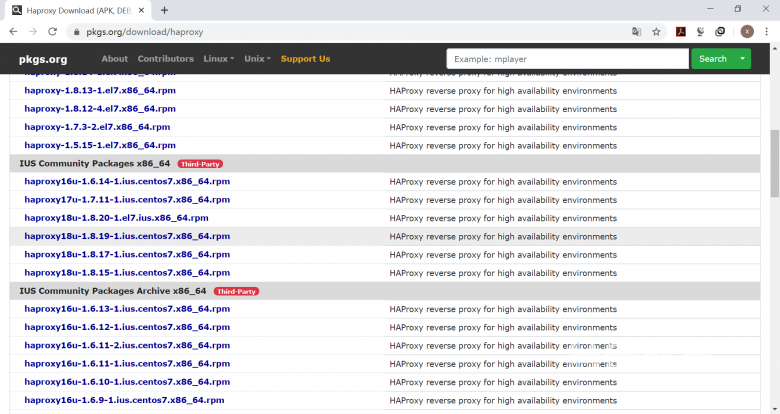Focus the package search field

tap(568, 59)
